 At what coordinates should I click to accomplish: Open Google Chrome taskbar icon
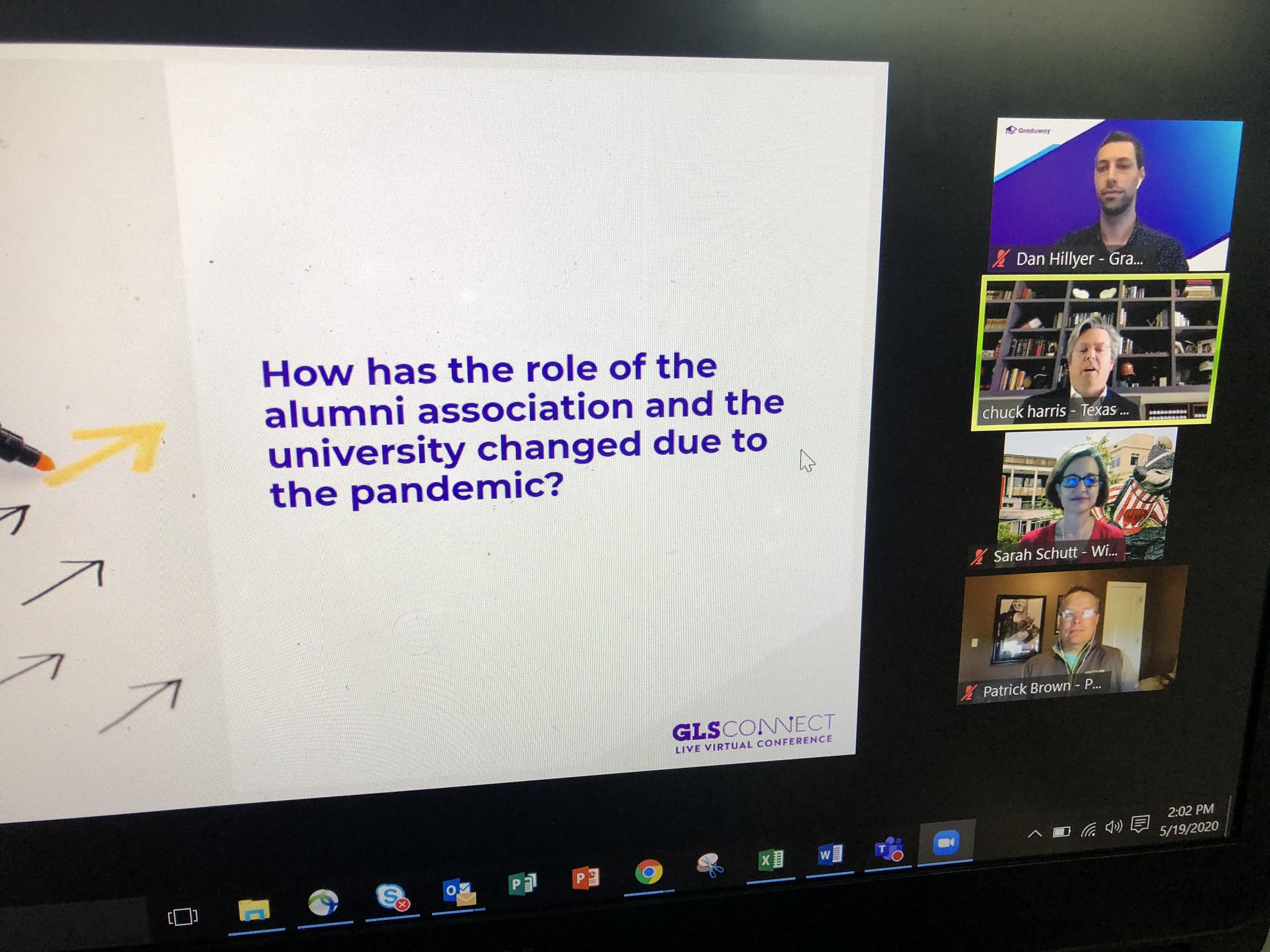click(x=649, y=872)
